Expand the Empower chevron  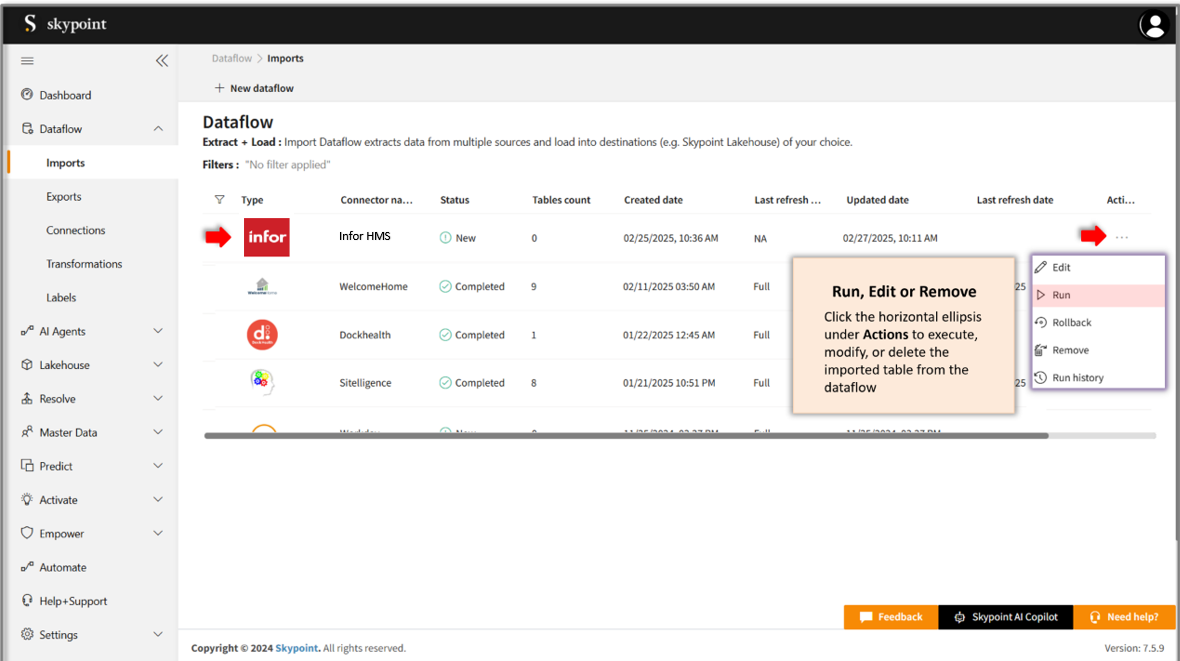tap(158, 533)
